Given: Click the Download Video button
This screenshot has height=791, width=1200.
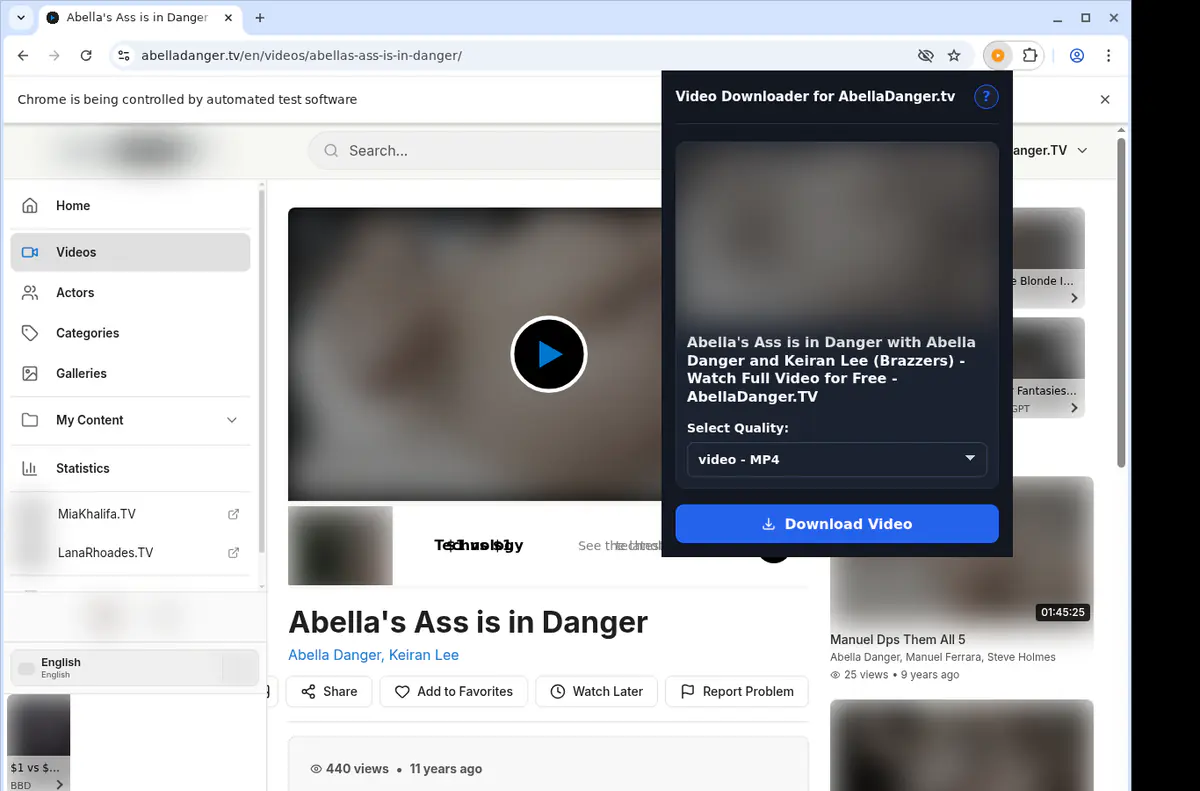Looking at the screenshot, I should [837, 524].
